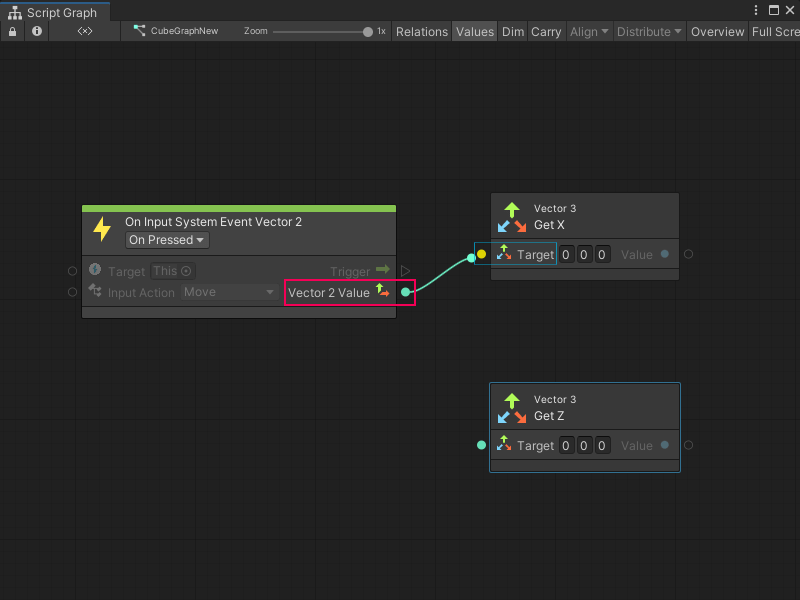This screenshot has height=600, width=800.
Task: Open the window options three-dot menu
Action: coord(757,9)
